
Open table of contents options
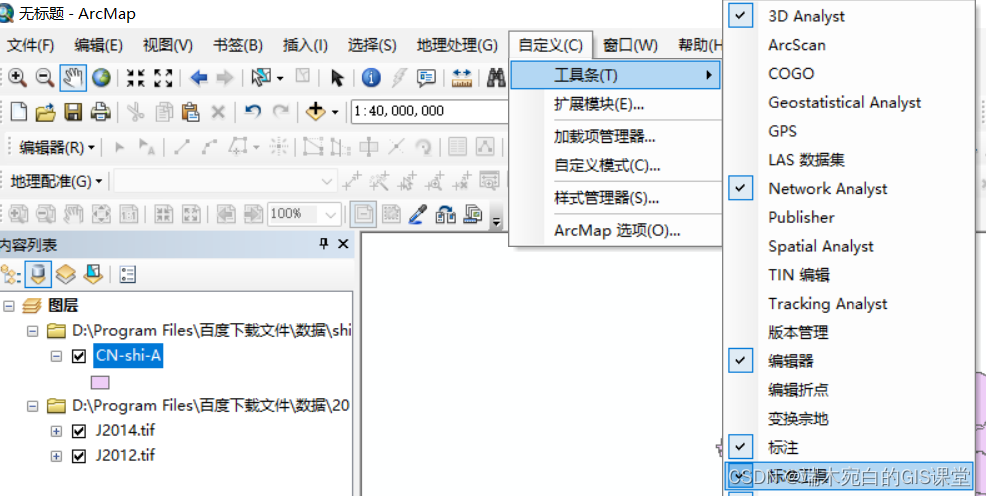pyautogui.click(x=128, y=274)
